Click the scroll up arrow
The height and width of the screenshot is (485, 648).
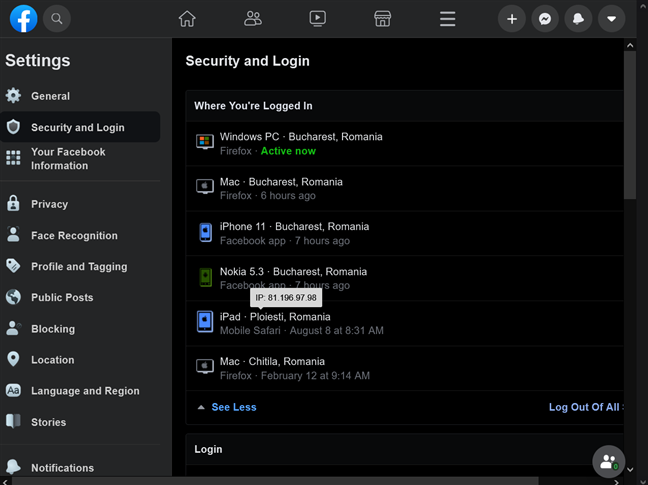630,45
